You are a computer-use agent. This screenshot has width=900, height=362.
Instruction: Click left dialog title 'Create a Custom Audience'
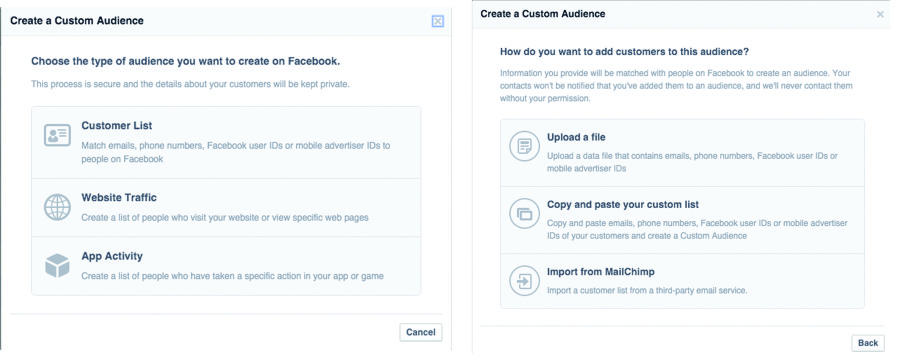77,21
